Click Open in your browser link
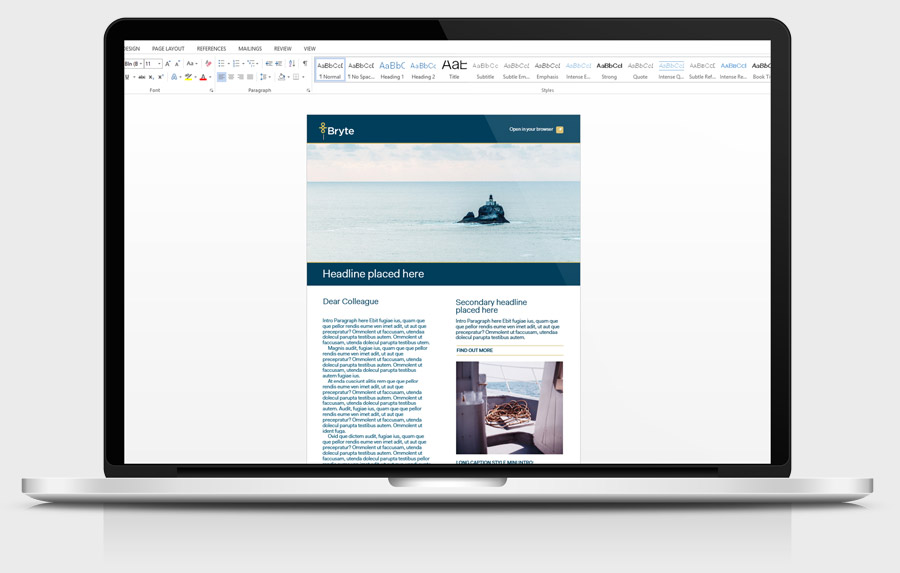The height and width of the screenshot is (573, 900). [x=531, y=130]
